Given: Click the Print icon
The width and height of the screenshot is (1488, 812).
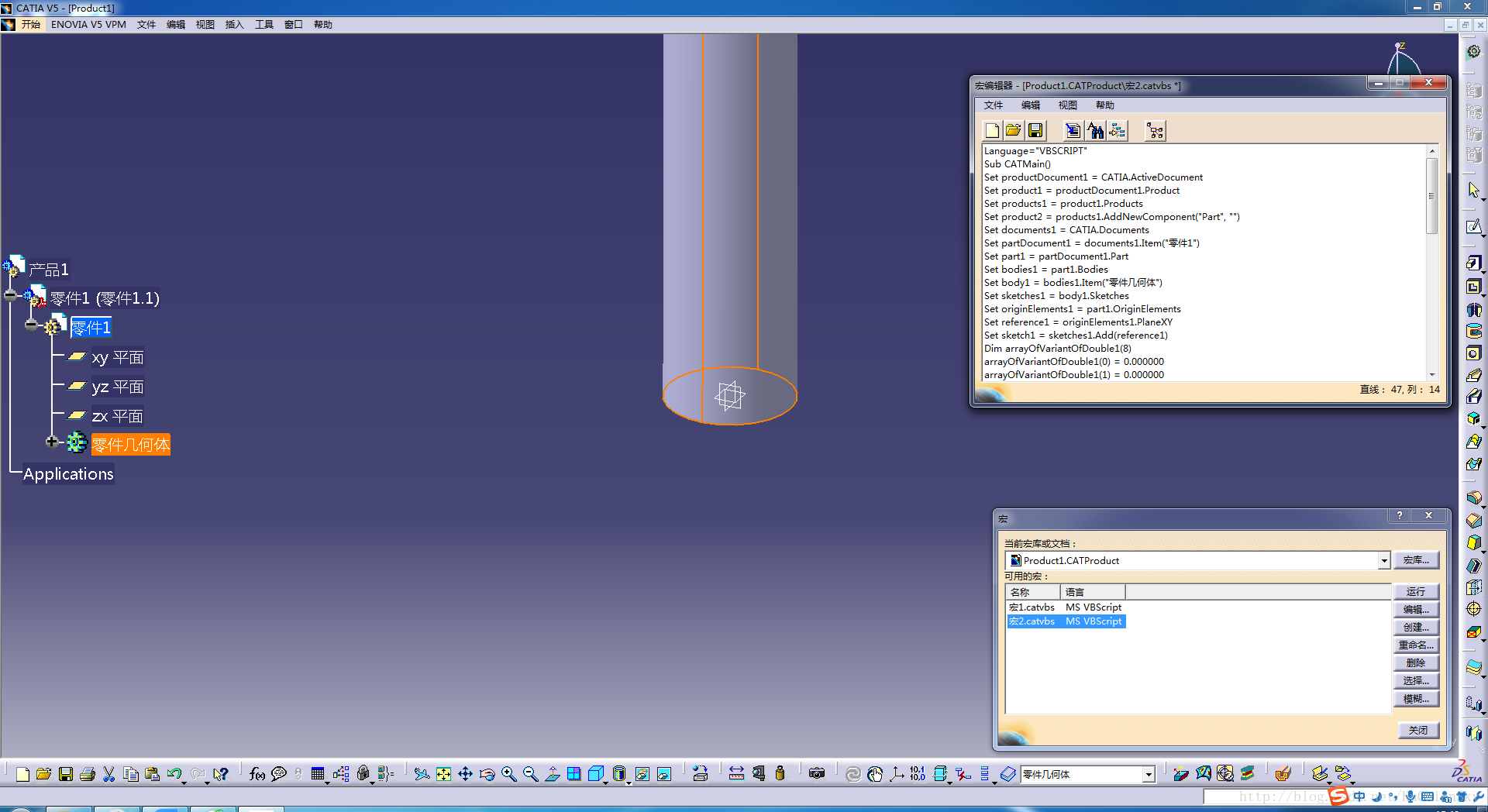Looking at the screenshot, I should (88, 774).
